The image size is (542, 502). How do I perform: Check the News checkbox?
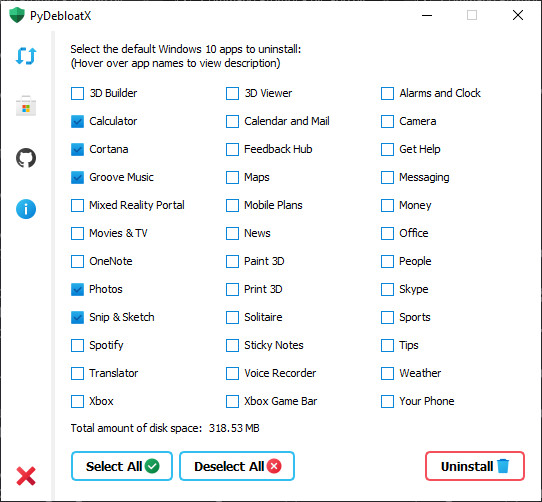232,233
